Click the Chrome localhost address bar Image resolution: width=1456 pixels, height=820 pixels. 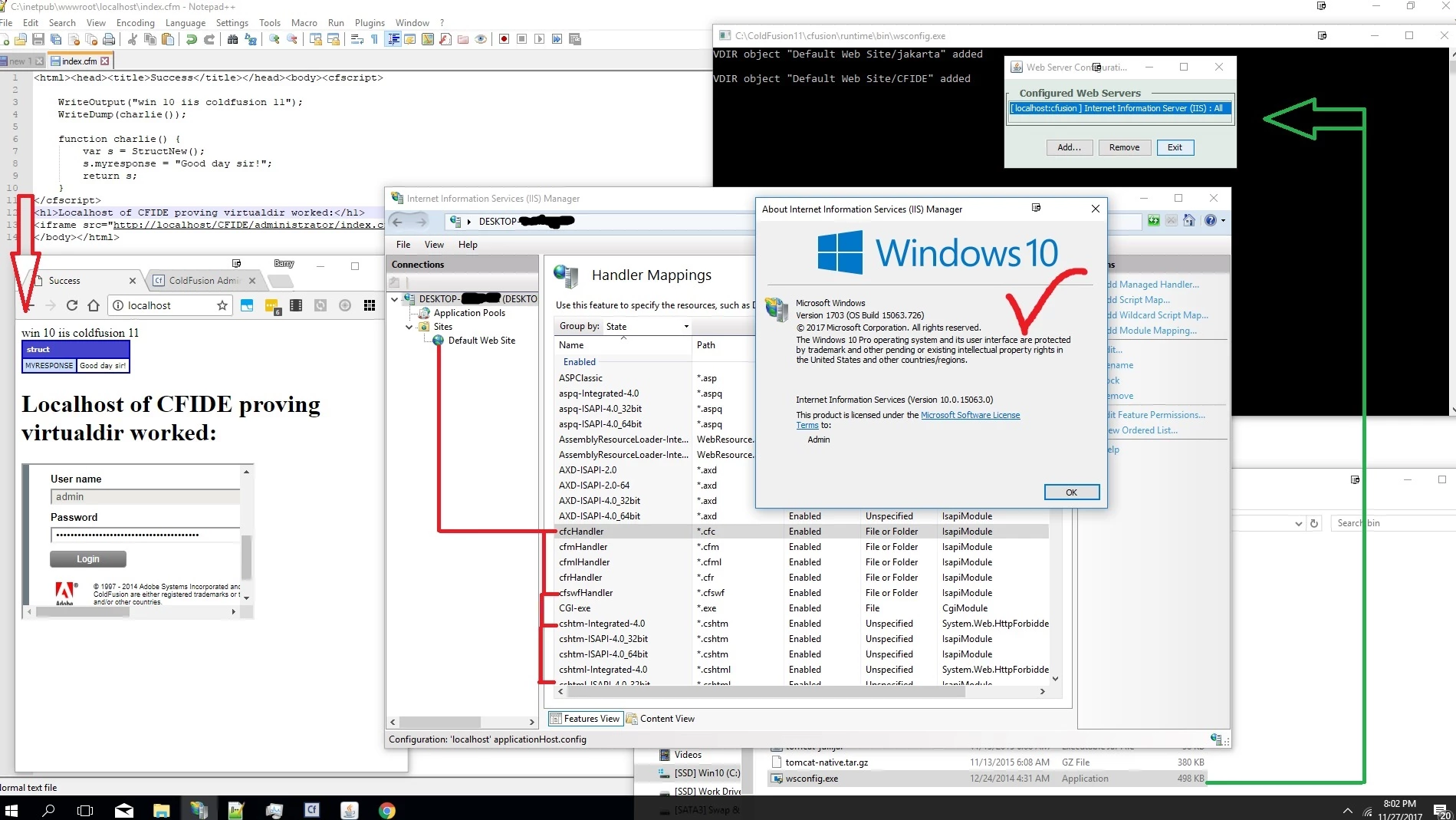169,305
